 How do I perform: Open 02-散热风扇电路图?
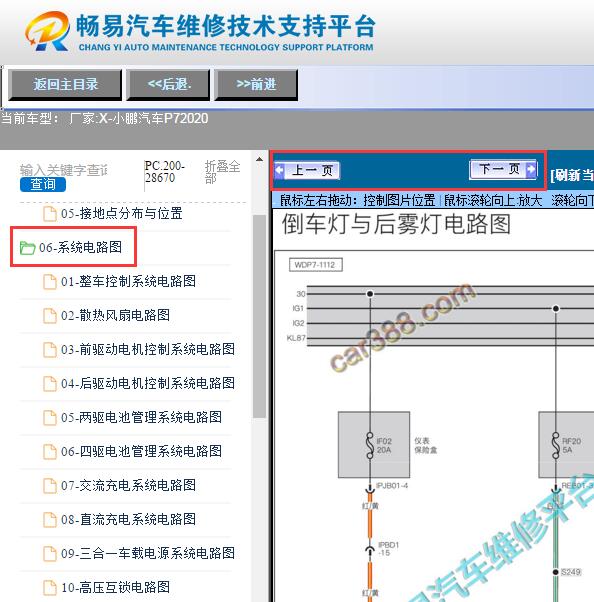(x=115, y=316)
